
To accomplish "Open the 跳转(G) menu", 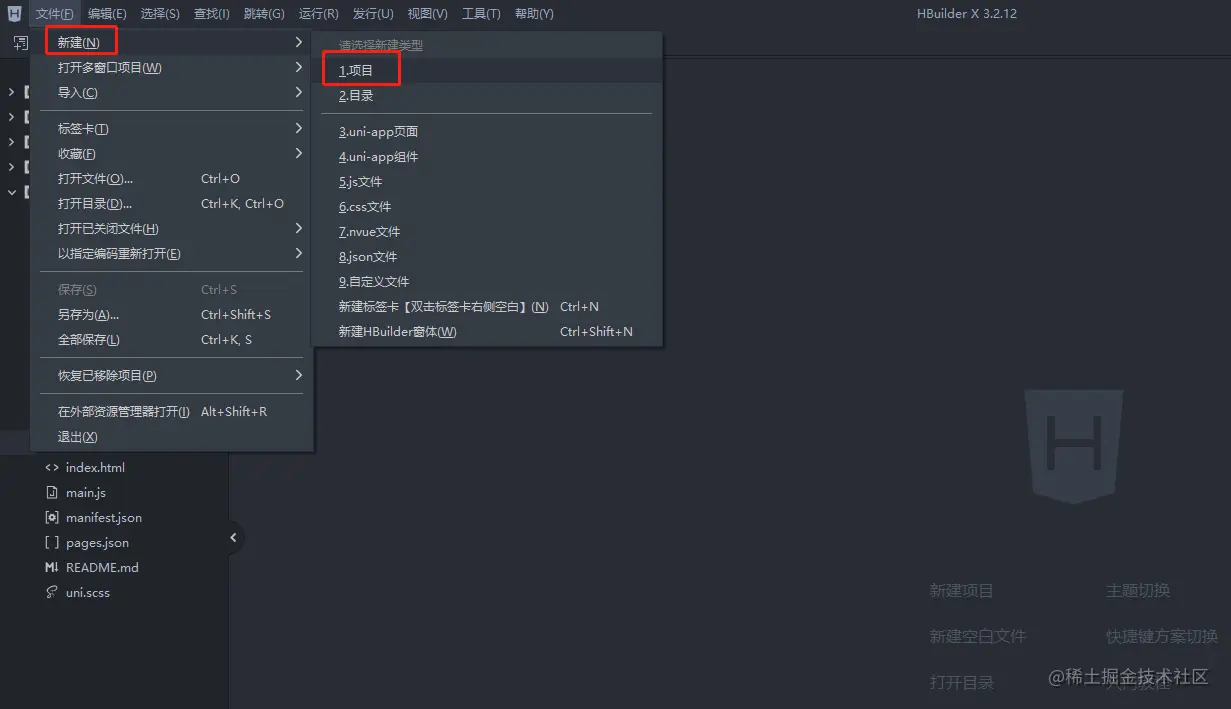I will click(264, 13).
